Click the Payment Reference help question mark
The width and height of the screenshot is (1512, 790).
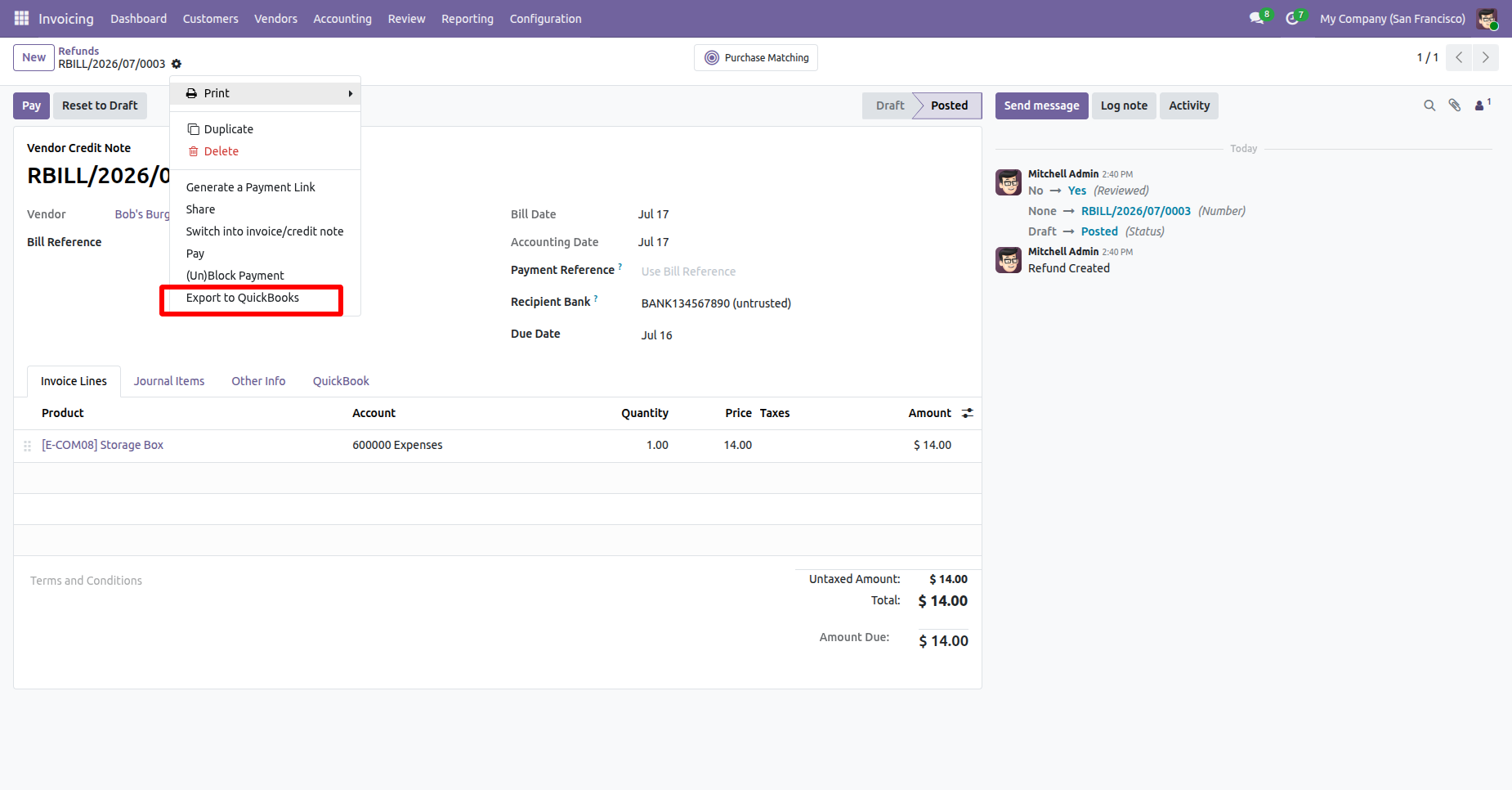[620, 267]
